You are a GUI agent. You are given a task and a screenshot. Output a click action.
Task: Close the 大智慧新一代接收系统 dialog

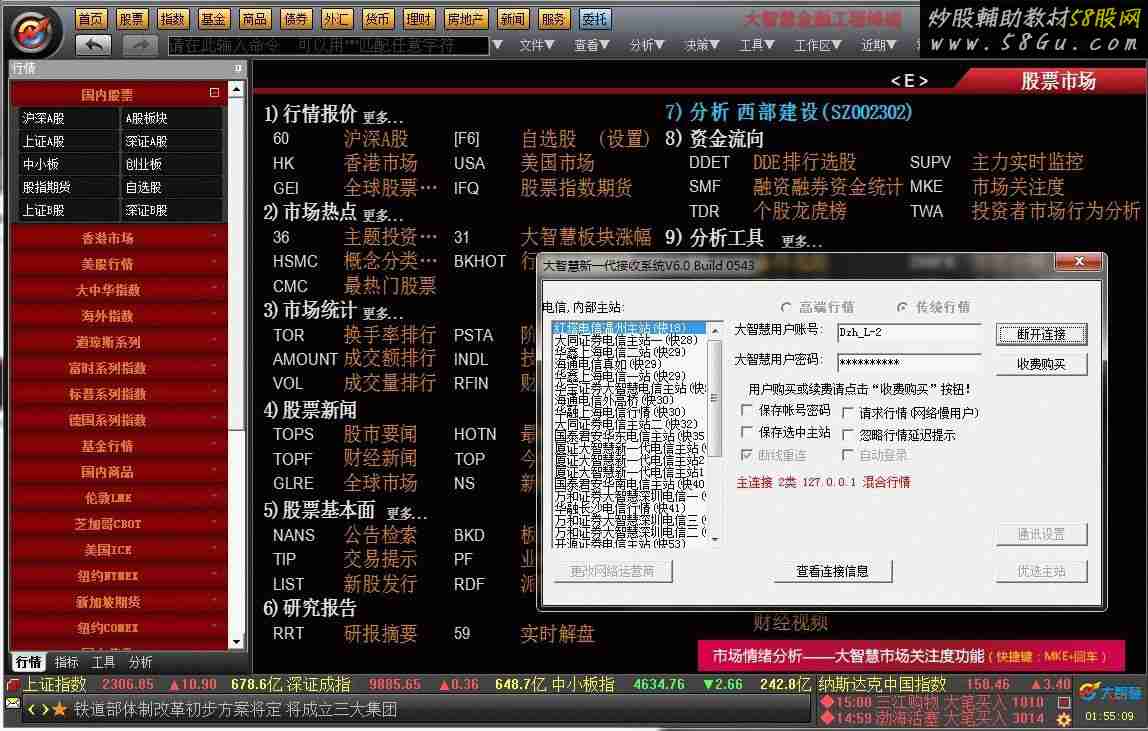tap(1079, 261)
